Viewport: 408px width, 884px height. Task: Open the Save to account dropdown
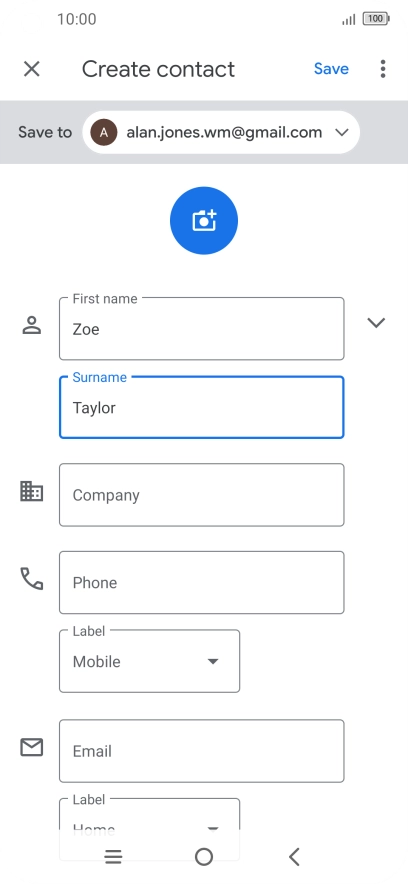[221, 132]
